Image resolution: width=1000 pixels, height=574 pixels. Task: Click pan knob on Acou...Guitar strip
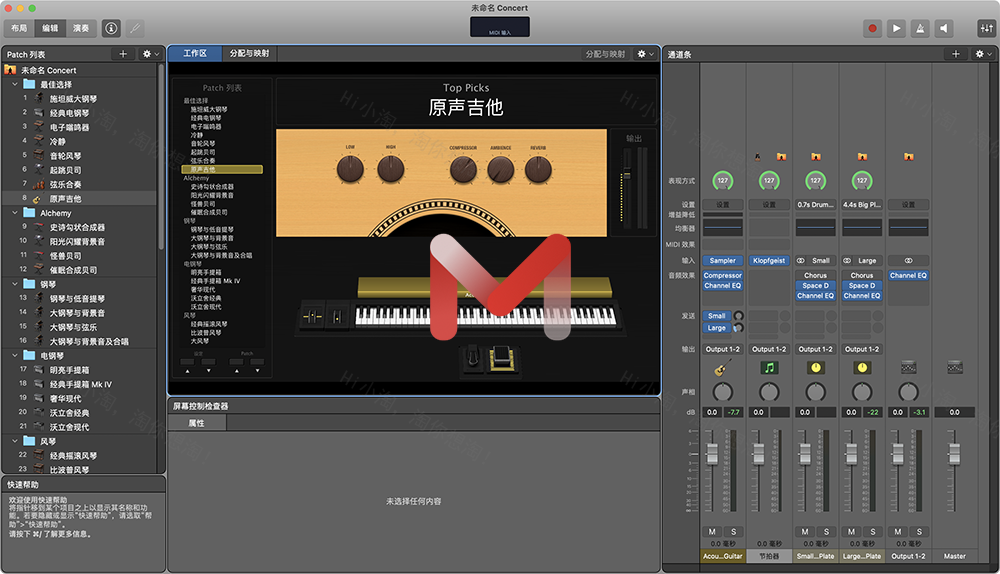point(723,392)
